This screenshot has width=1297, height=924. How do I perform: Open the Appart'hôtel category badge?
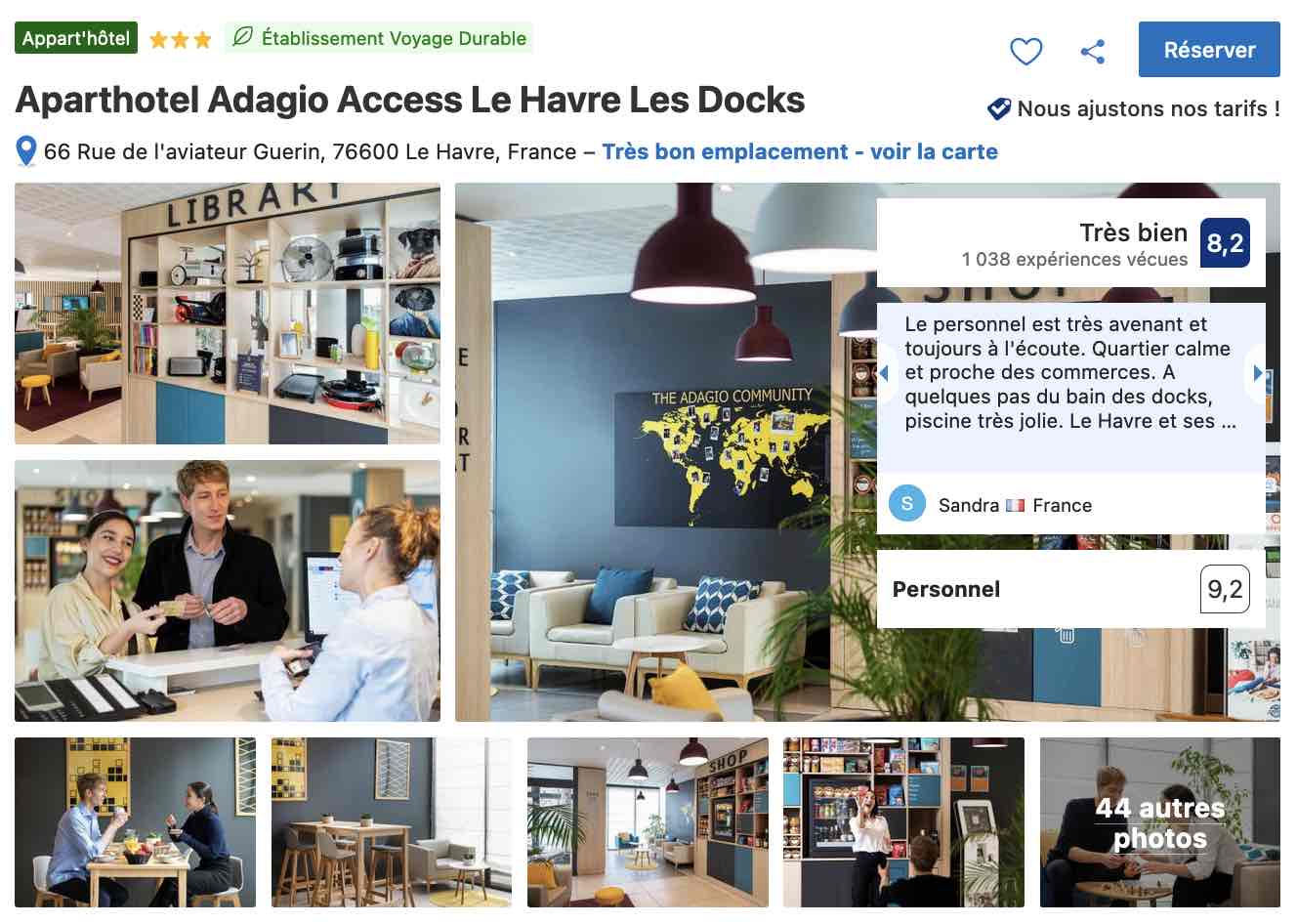76,38
